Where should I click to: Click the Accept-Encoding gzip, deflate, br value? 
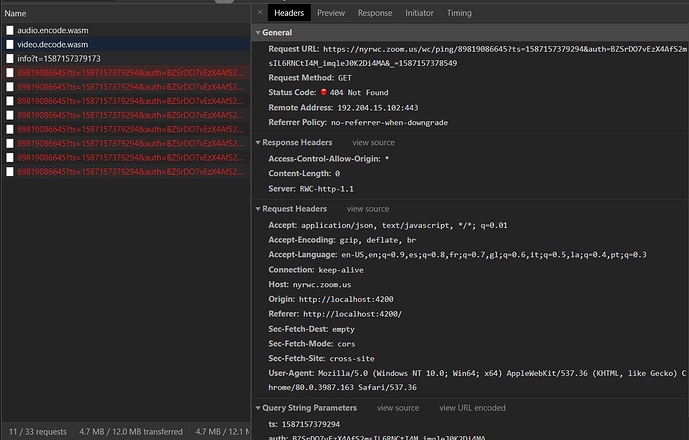[377, 240]
